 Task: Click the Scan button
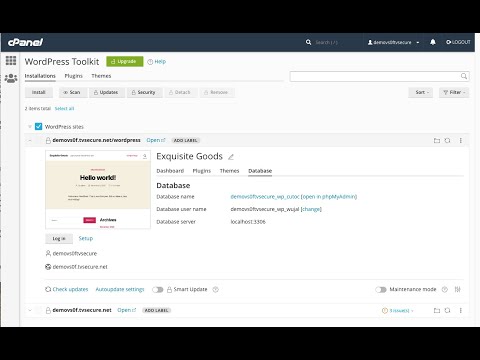click(x=73, y=92)
